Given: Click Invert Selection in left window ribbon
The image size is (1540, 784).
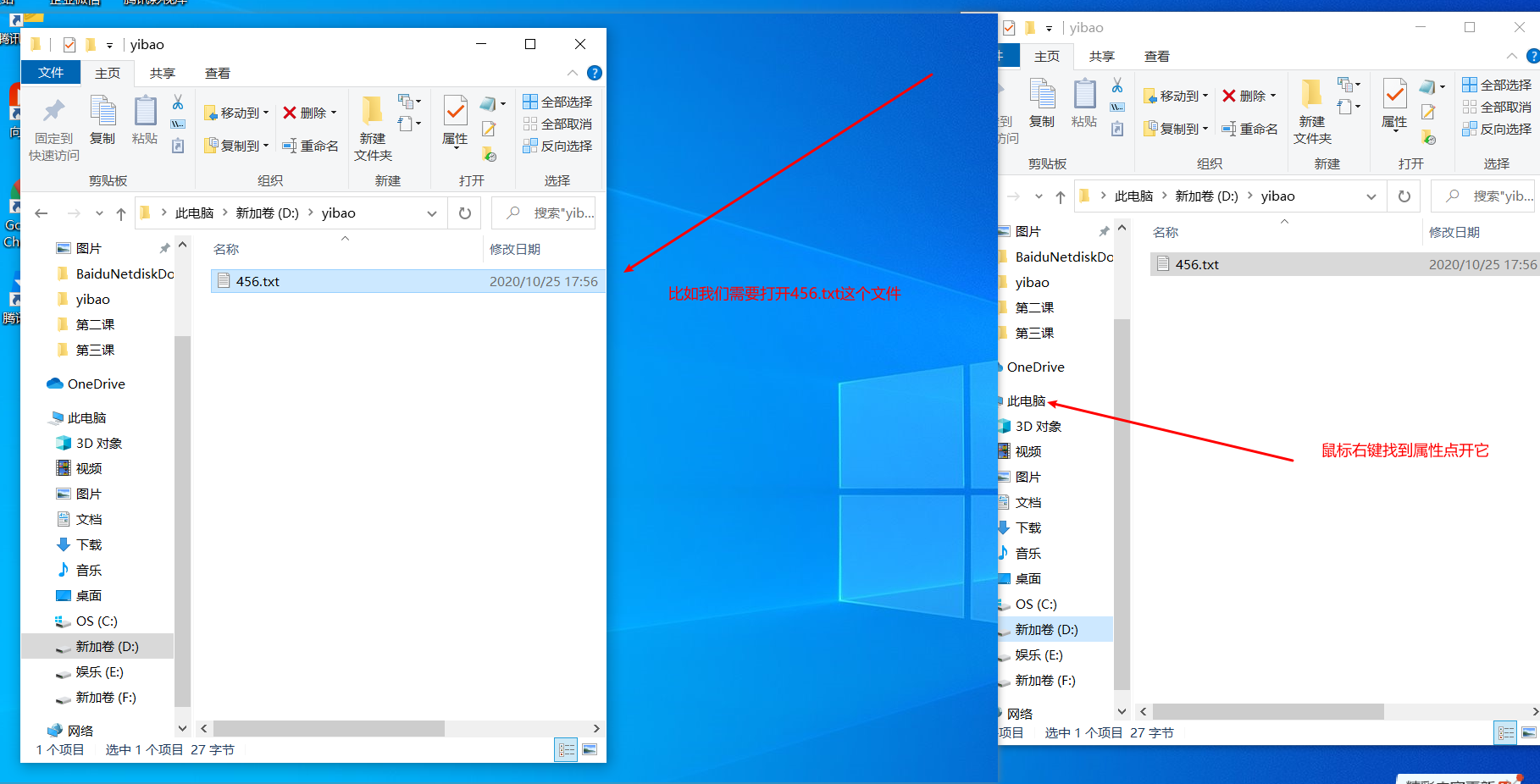Looking at the screenshot, I should [557, 146].
